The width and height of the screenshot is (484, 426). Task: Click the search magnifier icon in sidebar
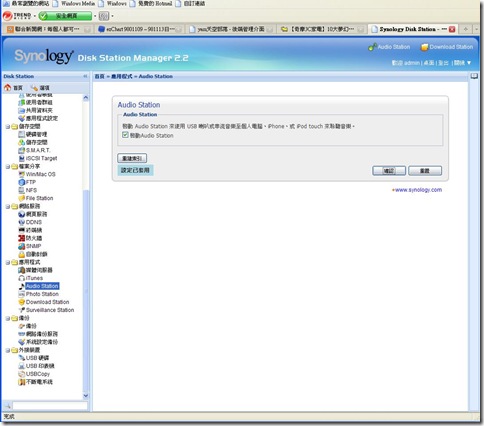7,406
